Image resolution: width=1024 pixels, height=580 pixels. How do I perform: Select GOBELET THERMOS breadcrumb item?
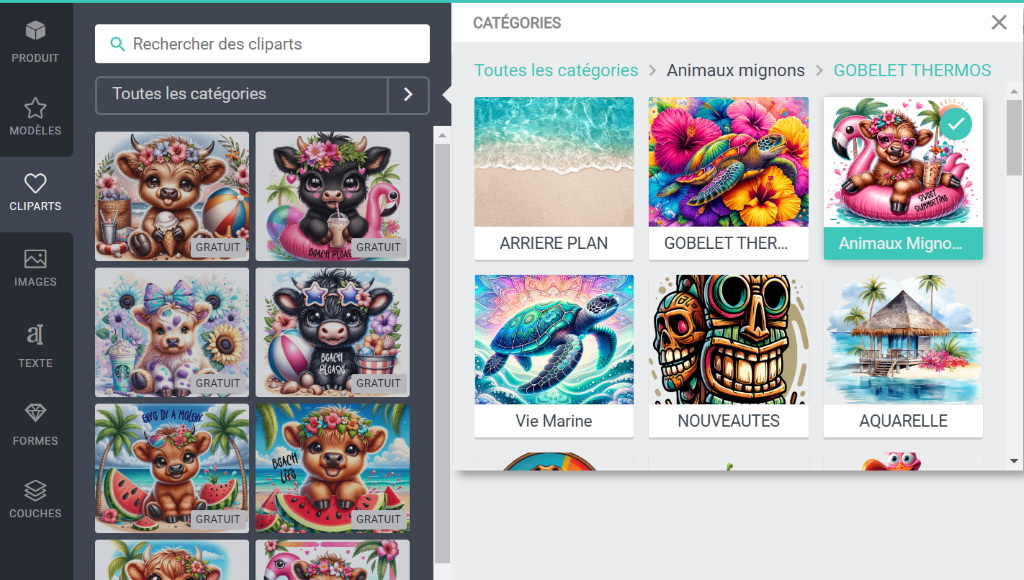(x=912, y=70)
